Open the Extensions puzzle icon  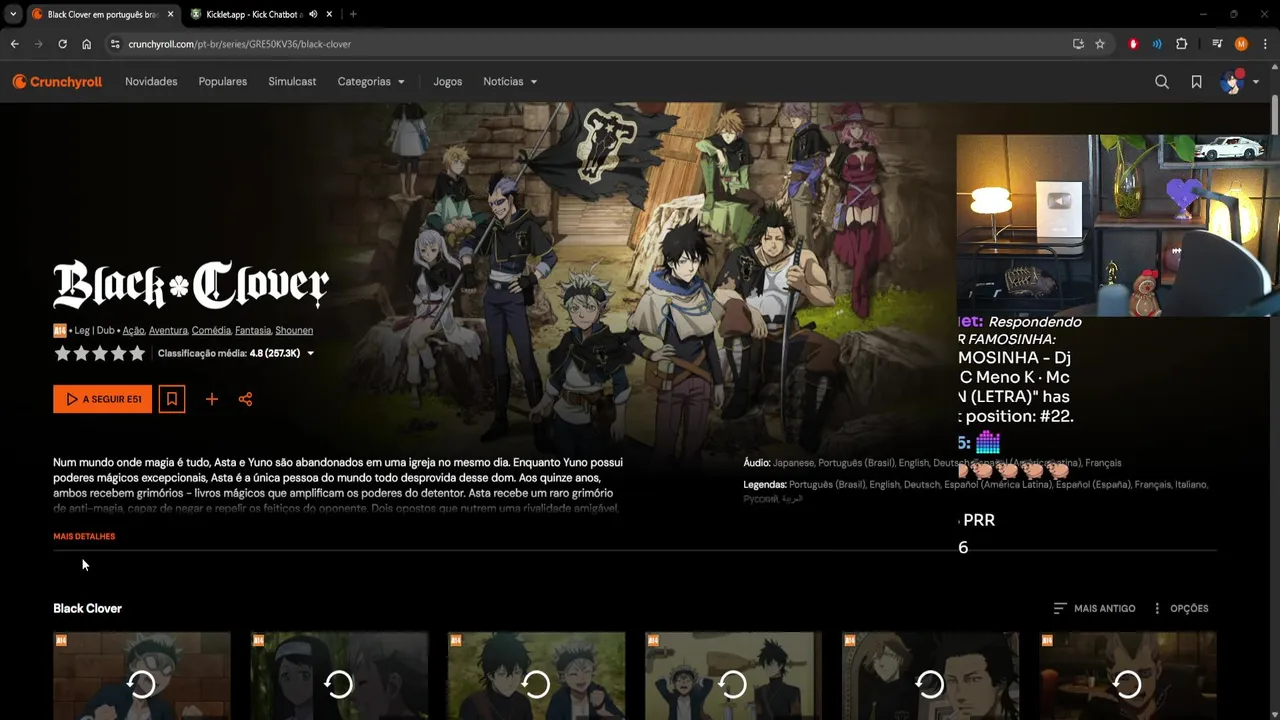[1182, 44]
